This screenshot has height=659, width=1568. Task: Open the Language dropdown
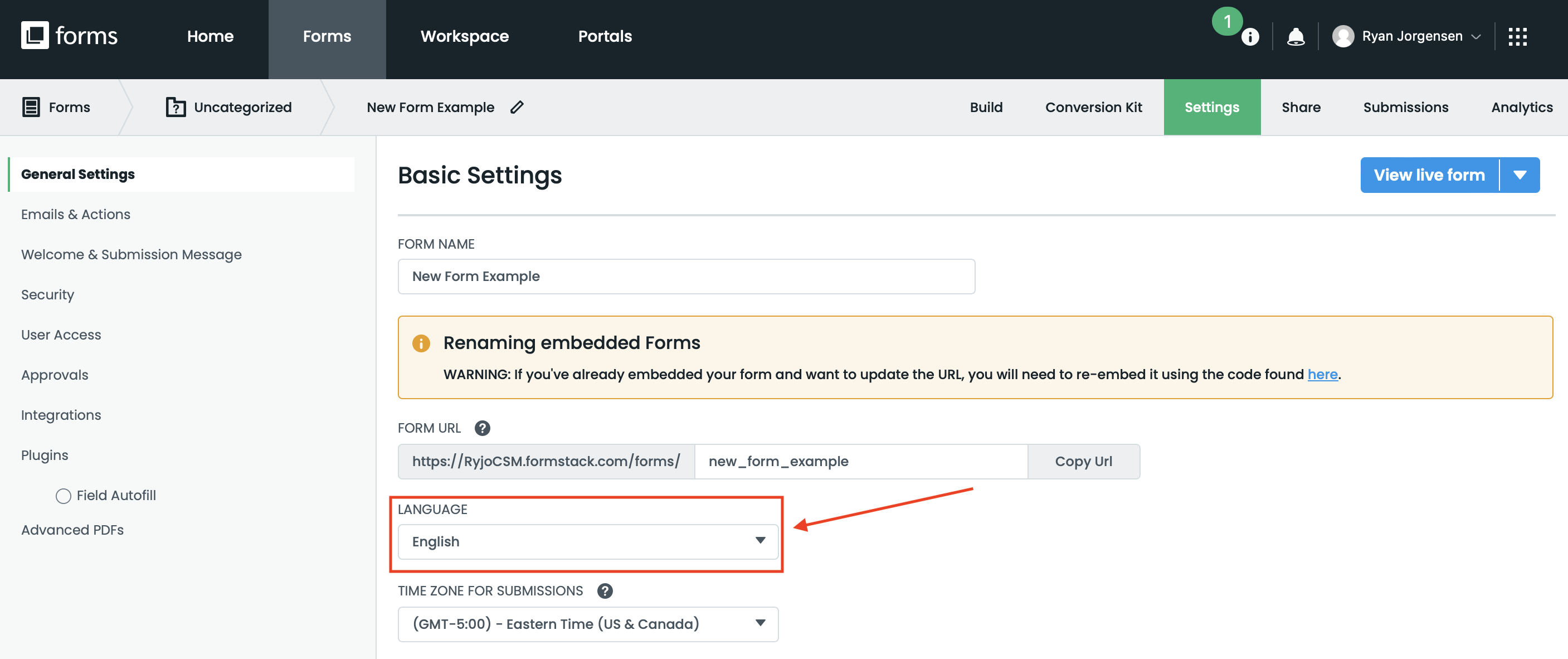click(587, 541)
